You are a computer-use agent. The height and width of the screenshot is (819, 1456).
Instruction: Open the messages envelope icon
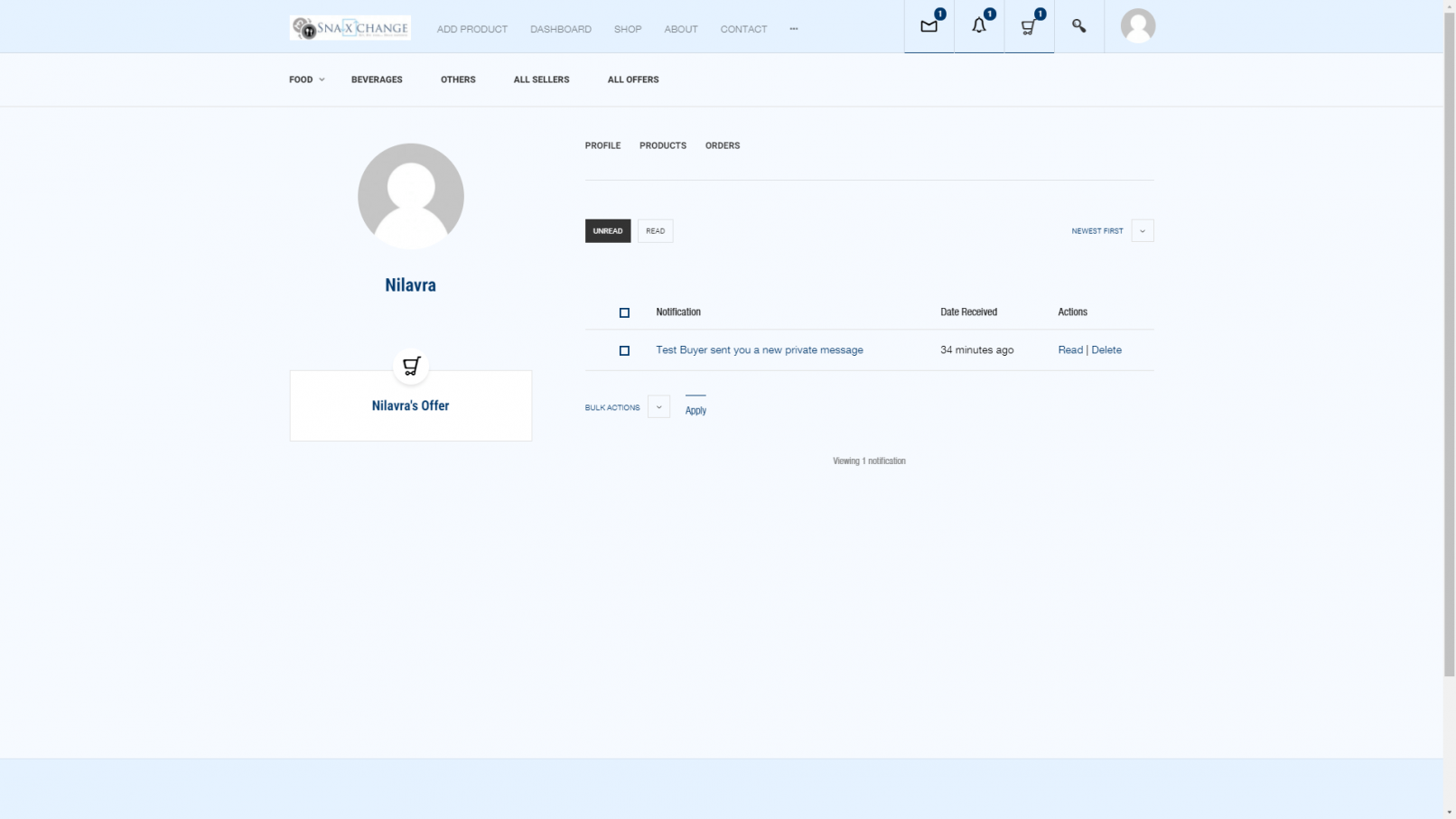(929, 26)
